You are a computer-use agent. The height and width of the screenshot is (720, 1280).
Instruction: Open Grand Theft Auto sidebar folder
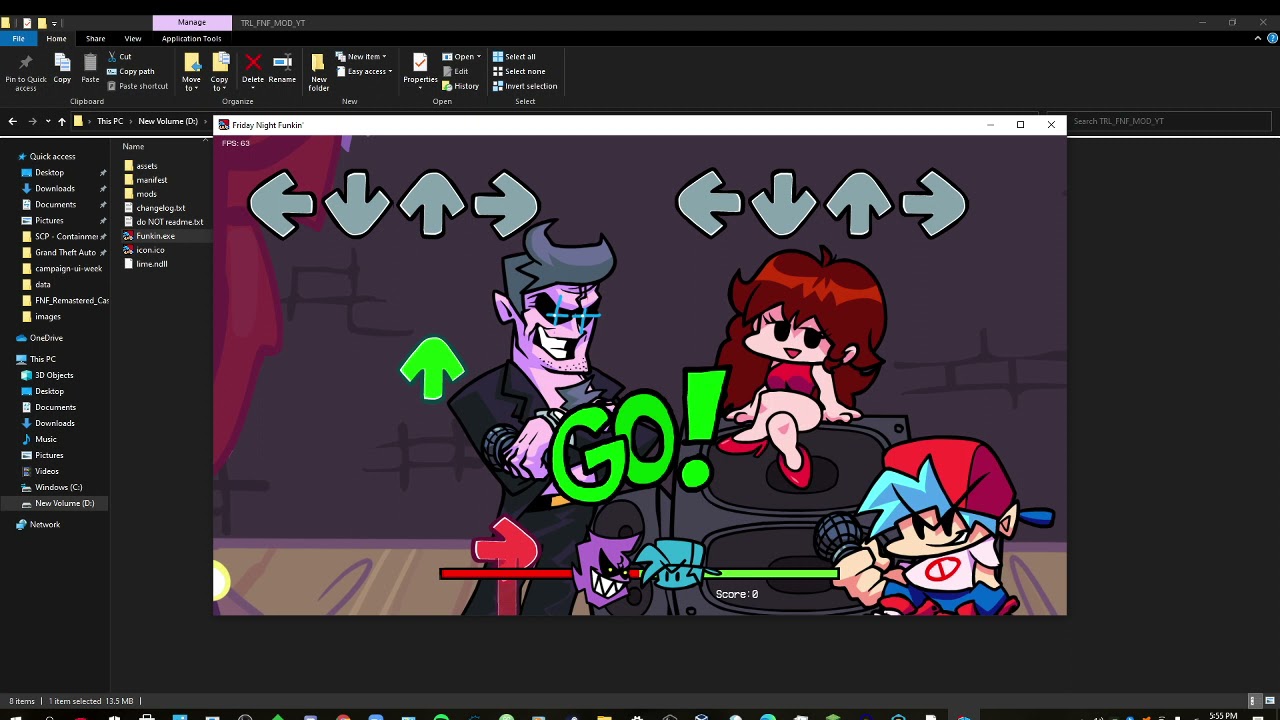click(65, 252)
